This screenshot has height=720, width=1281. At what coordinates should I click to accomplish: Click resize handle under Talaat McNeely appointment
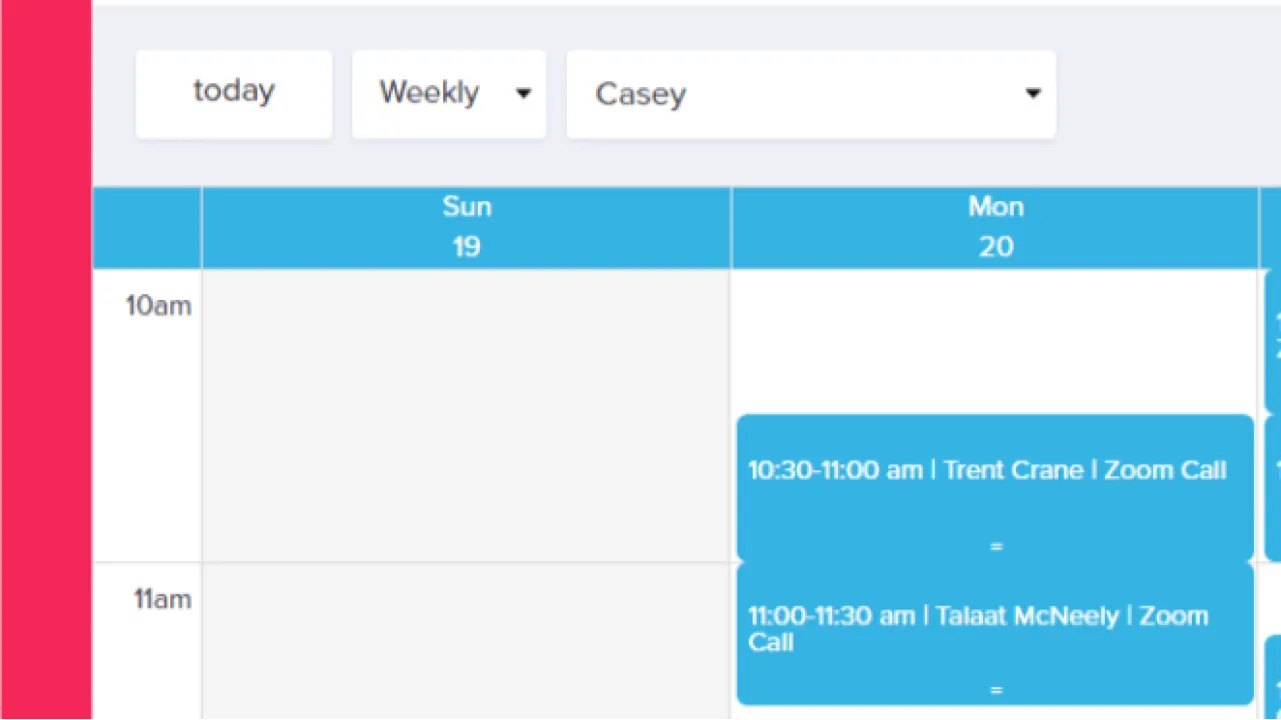pyautogui.click(x=995, y=690)
